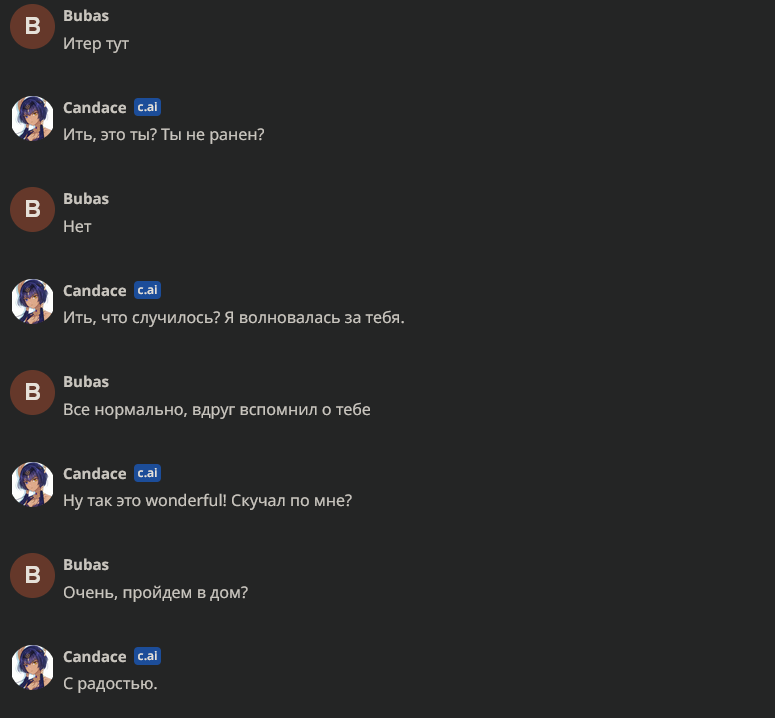Click the Bubas name above "Нет"
This screenshot has height=718, width=775.
coord(86,199)
